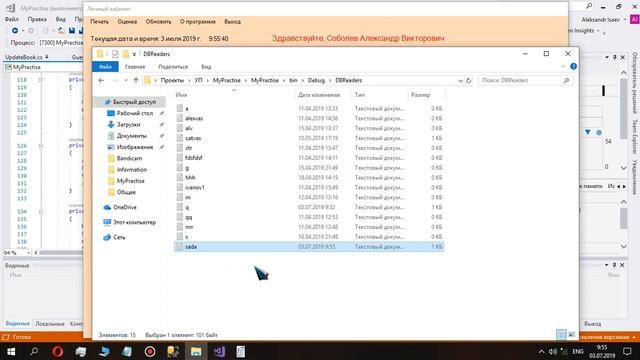Switch to large icons view in status bar
The height and width of the screenshot is (360, 640).
tap(572, 335)
